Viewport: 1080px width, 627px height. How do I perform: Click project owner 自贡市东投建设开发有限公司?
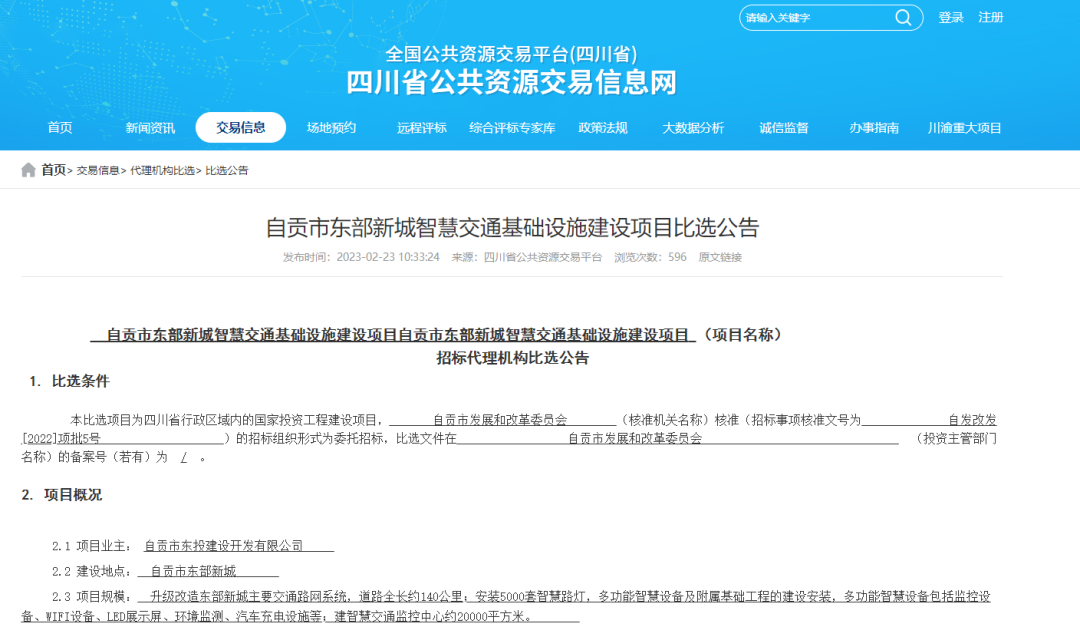[223, 546]
